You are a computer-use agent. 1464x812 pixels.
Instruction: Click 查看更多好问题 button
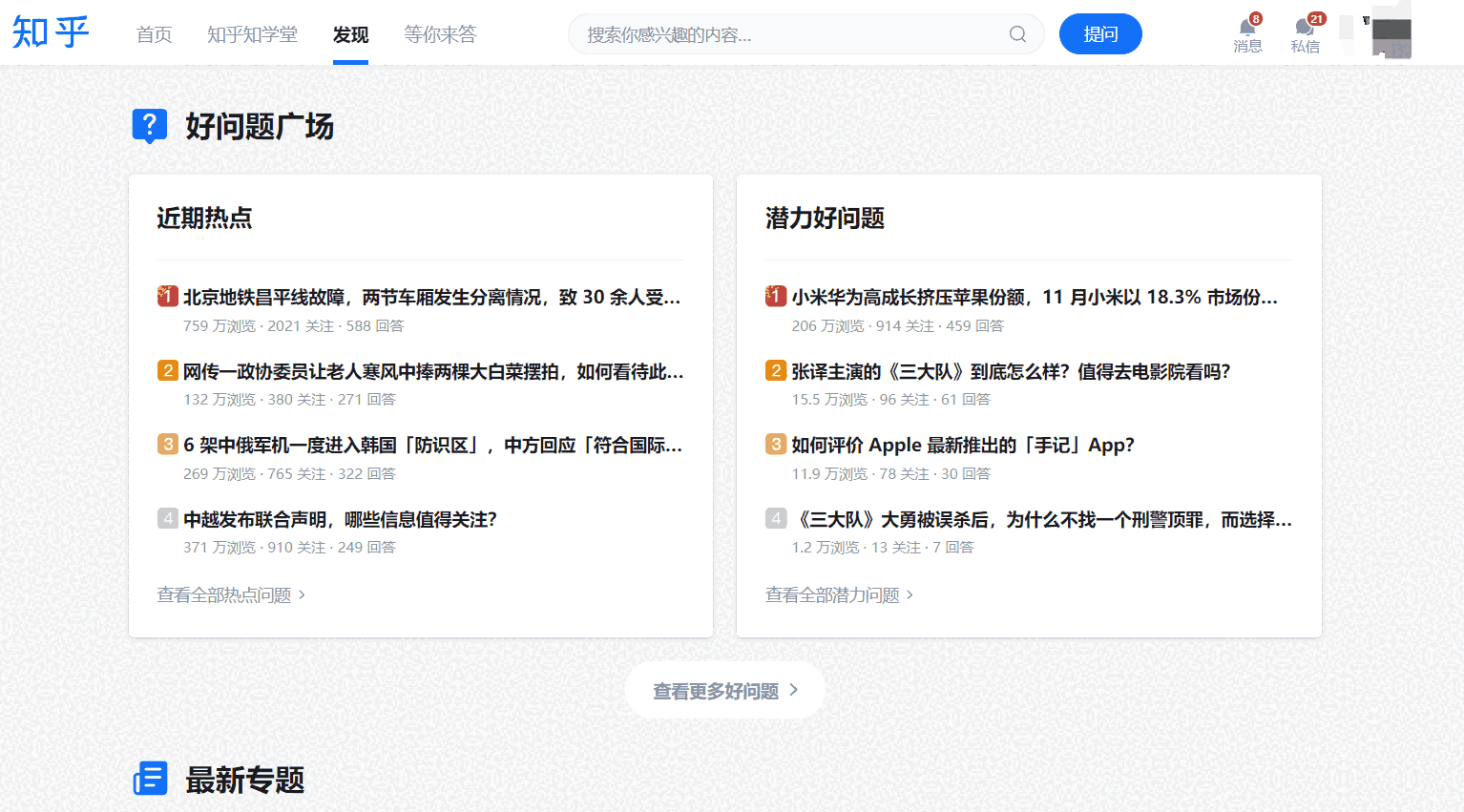tap(725, 690)
